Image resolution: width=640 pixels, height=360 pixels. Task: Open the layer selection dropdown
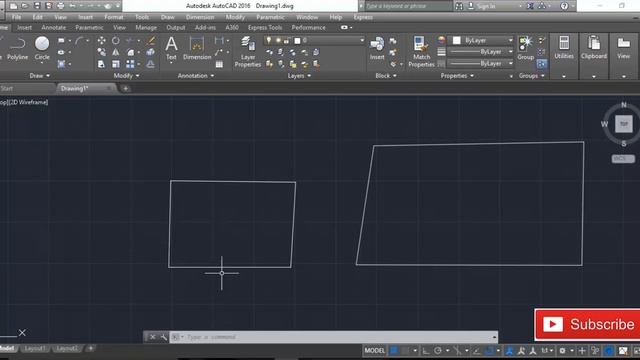(x=313, y=40)
